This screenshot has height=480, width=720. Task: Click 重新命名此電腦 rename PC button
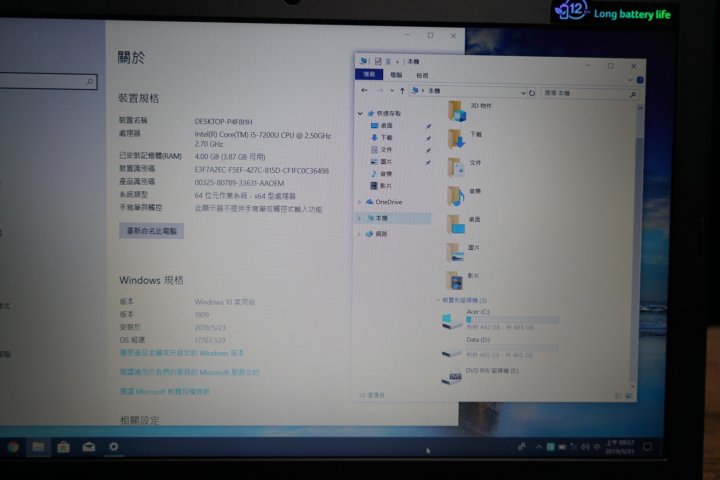152,231
